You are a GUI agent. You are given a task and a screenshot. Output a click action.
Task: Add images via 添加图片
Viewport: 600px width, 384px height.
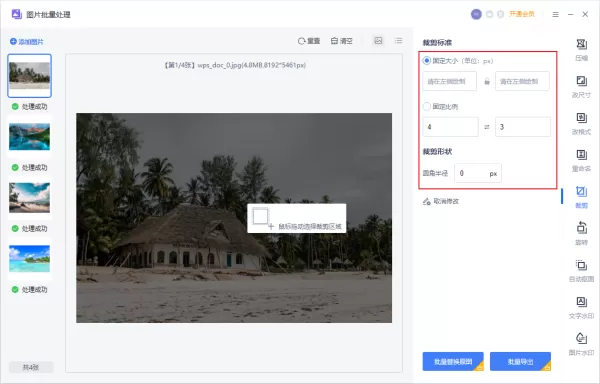click(26, 41)
